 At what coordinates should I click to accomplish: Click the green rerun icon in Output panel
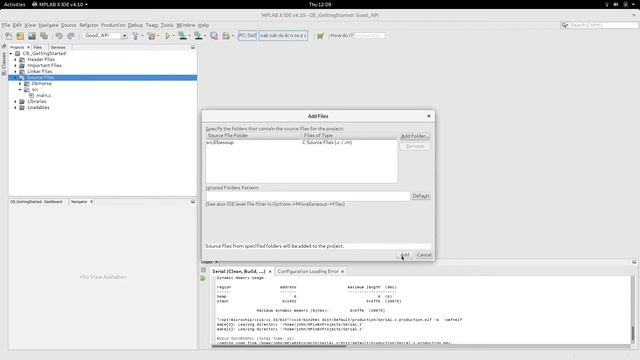point(203,278)
